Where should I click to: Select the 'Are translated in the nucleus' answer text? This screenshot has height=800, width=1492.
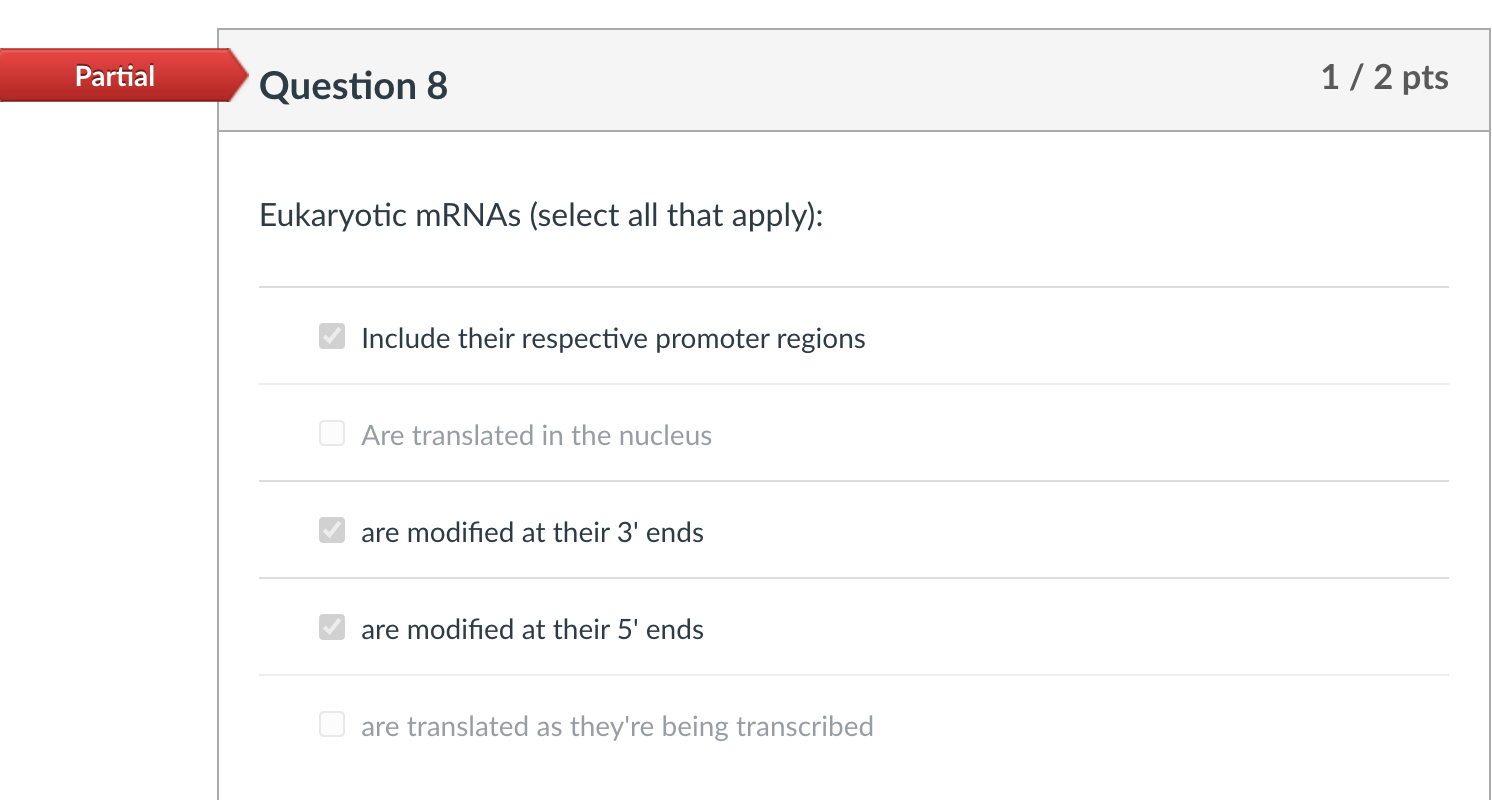536,435
